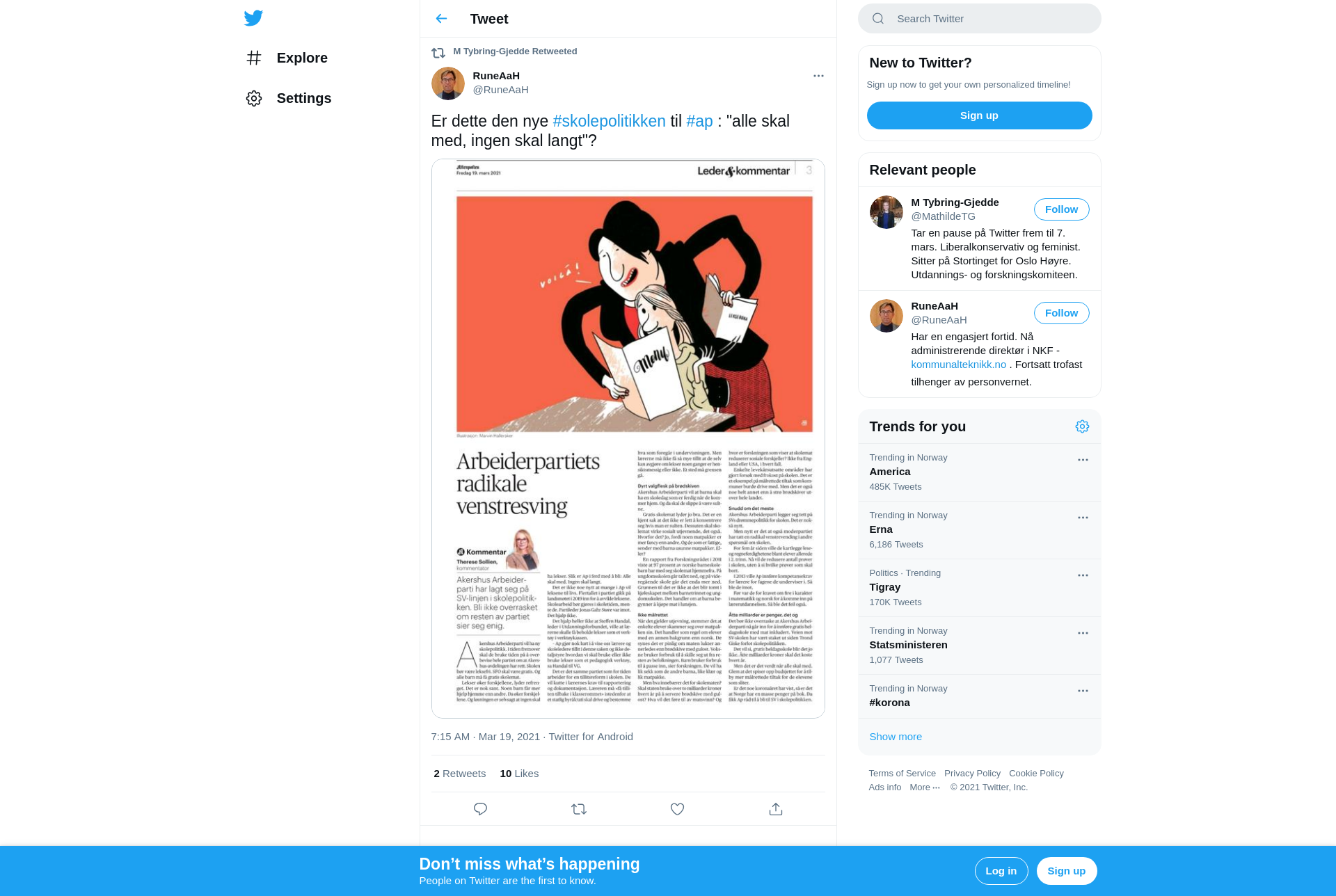This screenshot has height=896, width=1336.
Task: Open the tweet's three-dot more menu
Action: [818, 76]
